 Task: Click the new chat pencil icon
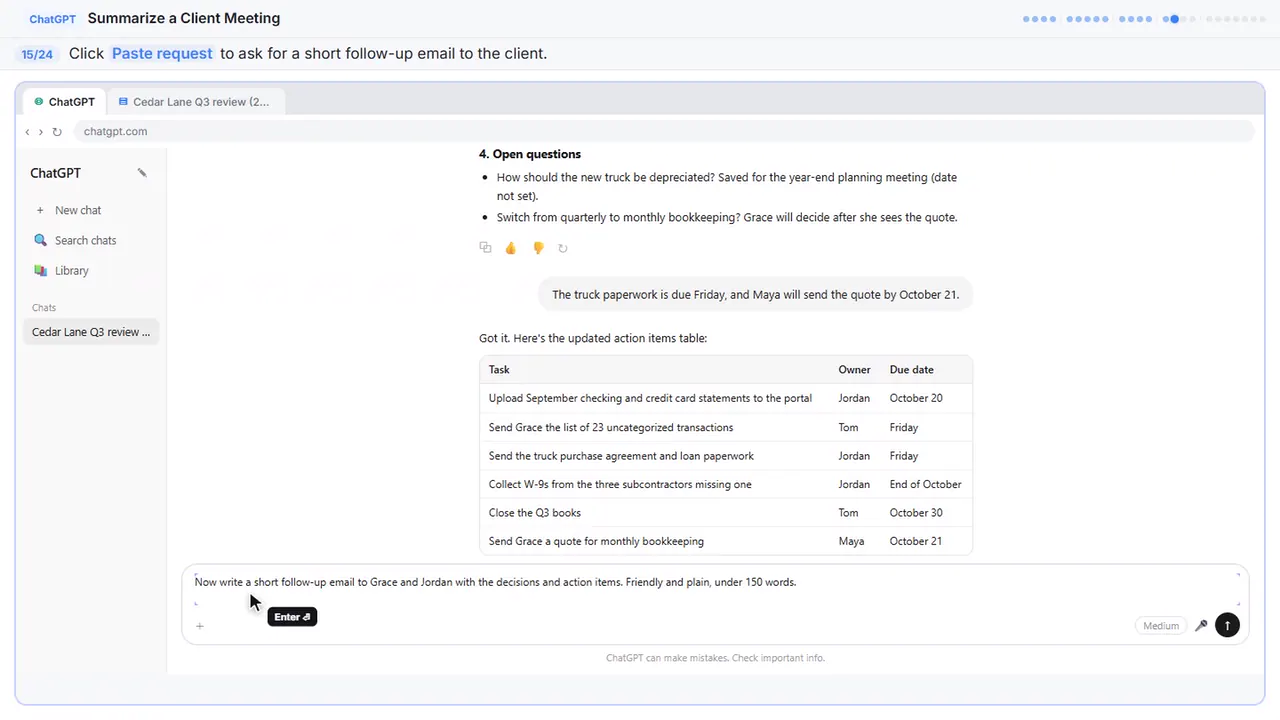tap(142, 173)
